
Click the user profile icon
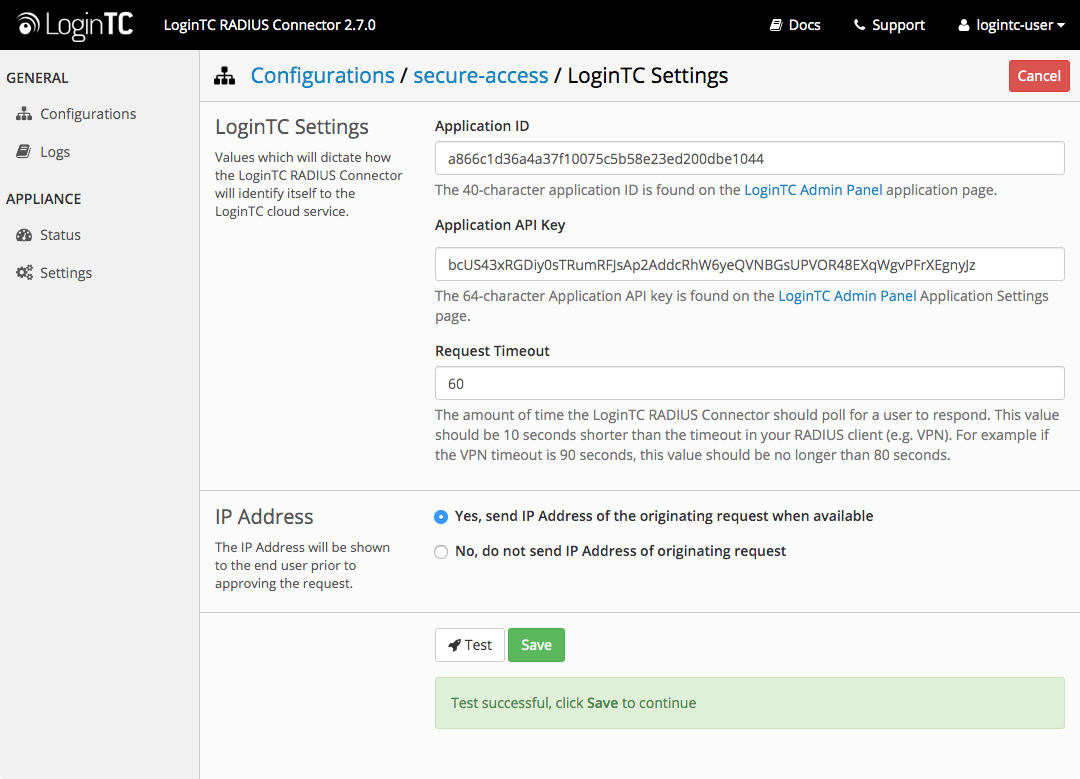(x=964, y=25)
